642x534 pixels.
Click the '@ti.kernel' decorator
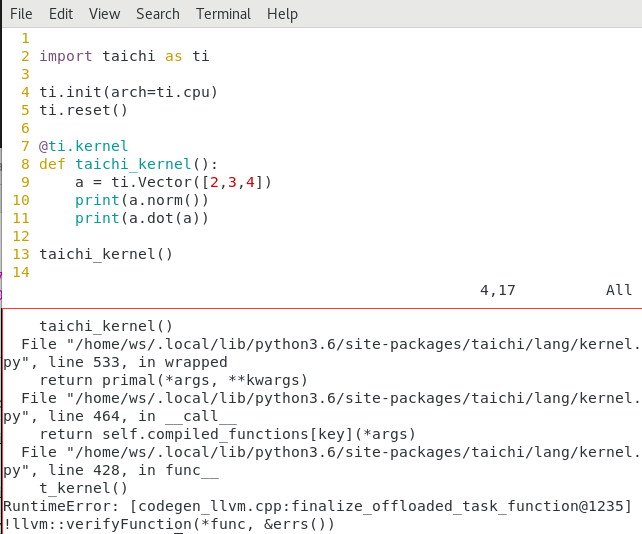click(x=84, y=146)
